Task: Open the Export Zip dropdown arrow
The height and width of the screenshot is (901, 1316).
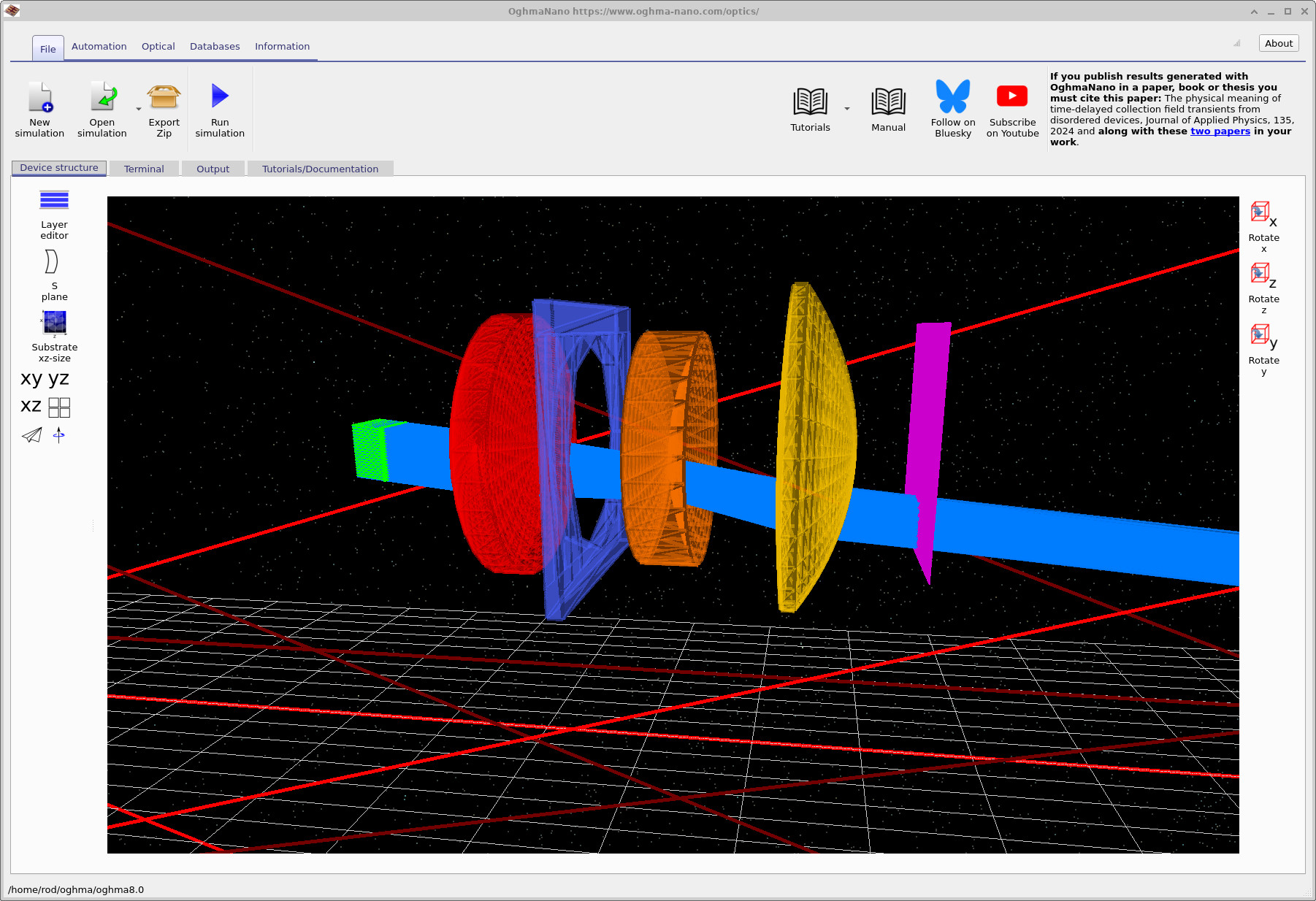Action: coord(138,108)
